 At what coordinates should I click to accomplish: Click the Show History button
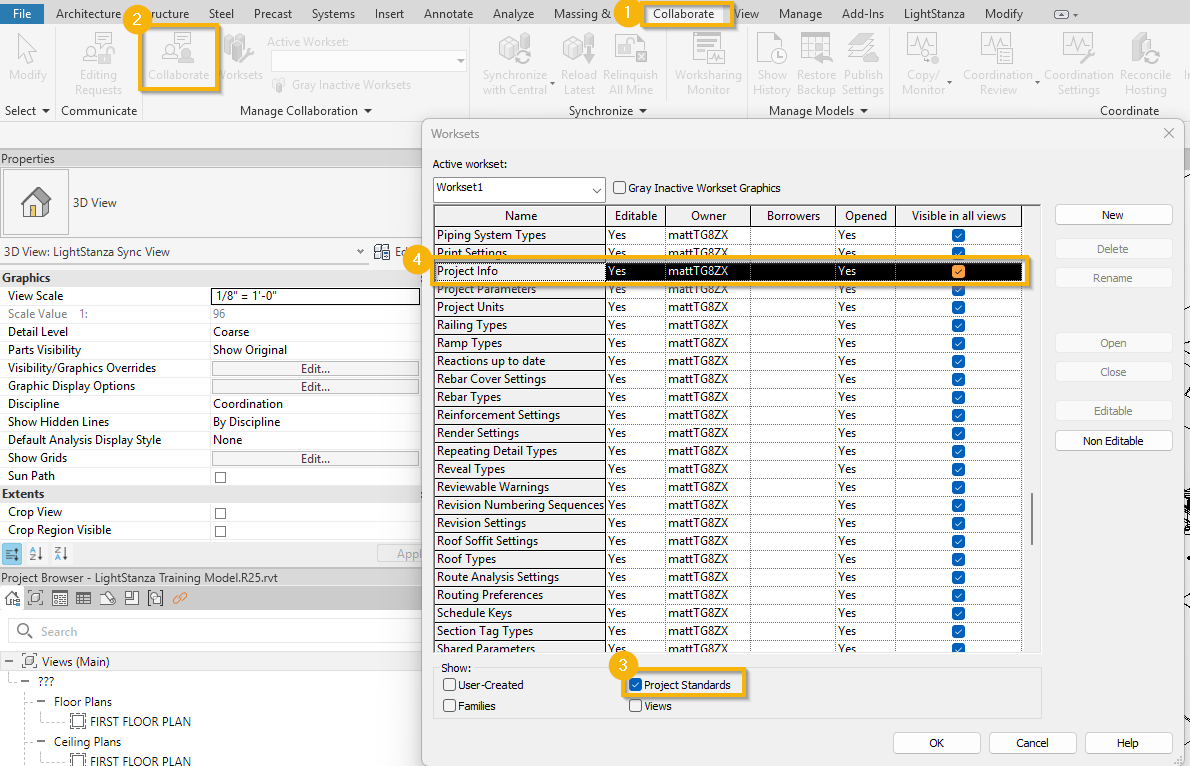(772, 64)
